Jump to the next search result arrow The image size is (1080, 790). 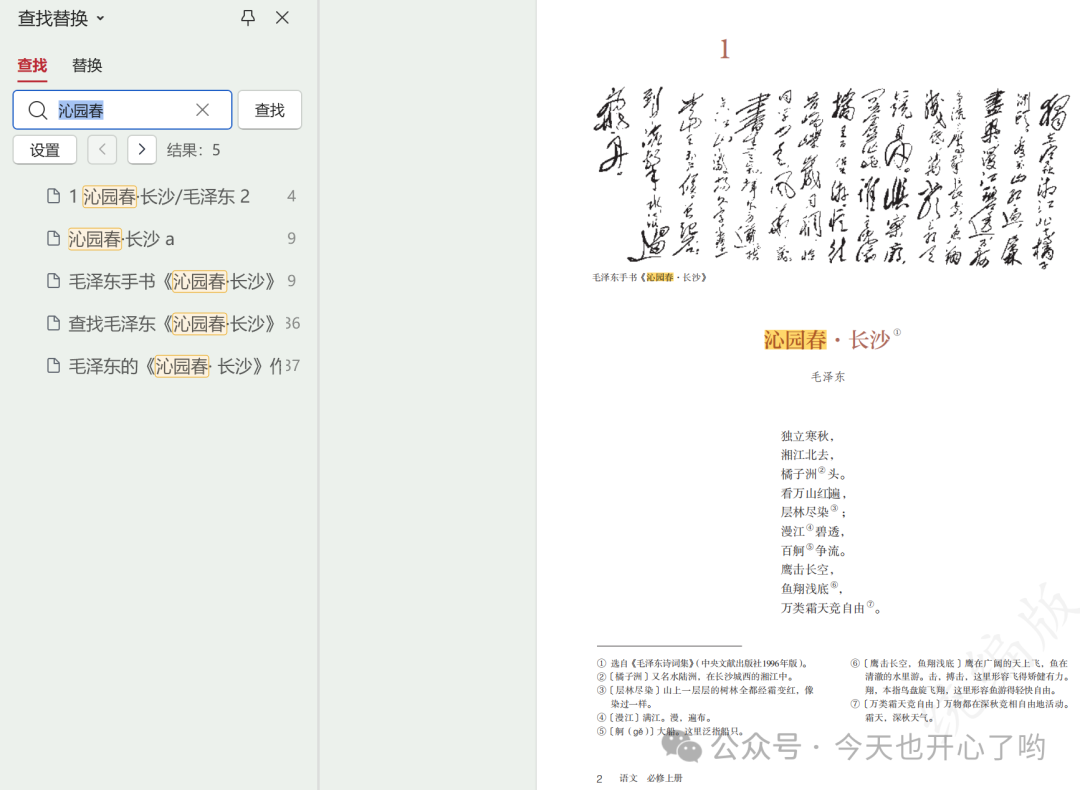point(142,149)
